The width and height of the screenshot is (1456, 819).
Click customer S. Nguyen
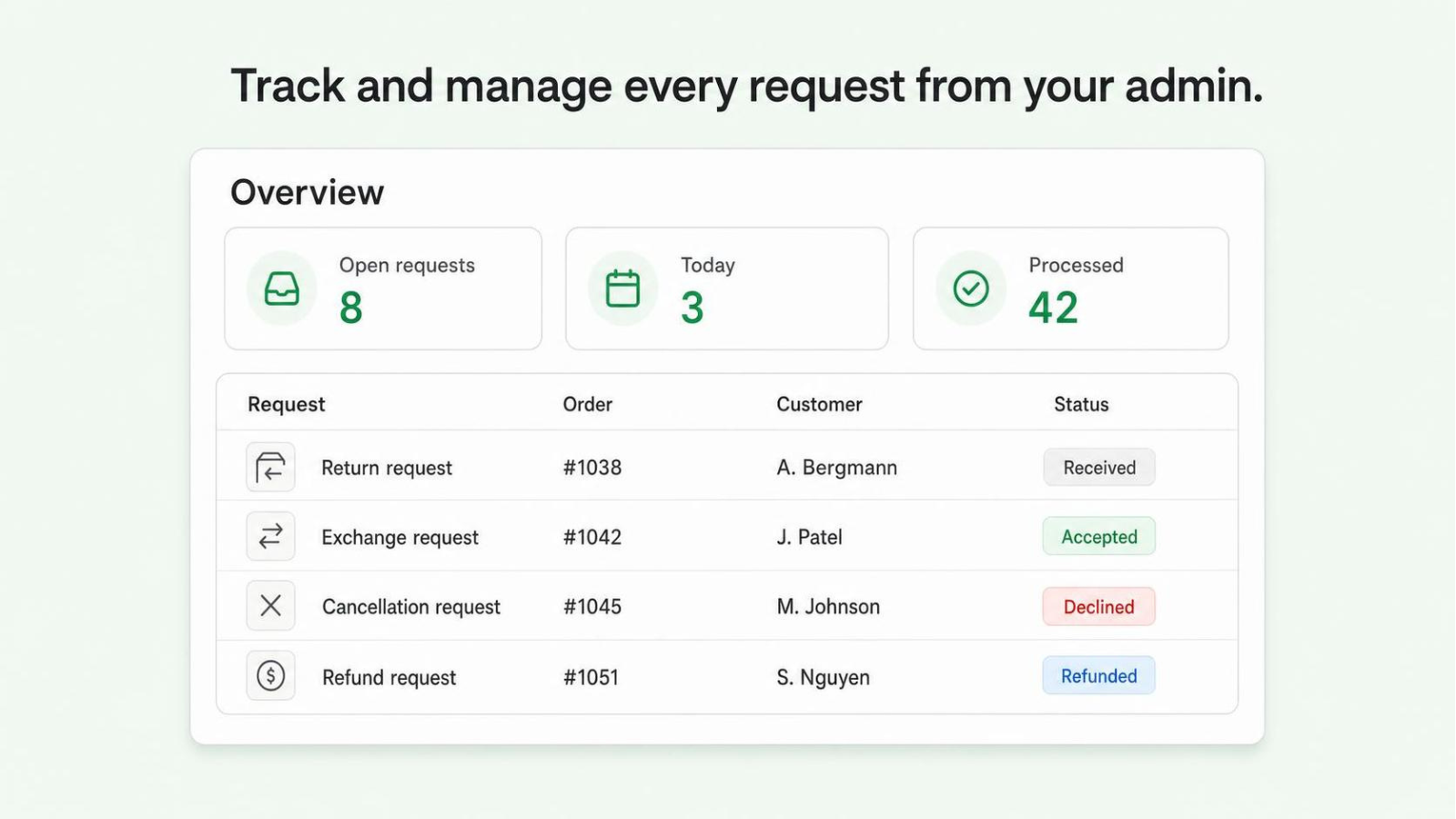tap(823, 678)
